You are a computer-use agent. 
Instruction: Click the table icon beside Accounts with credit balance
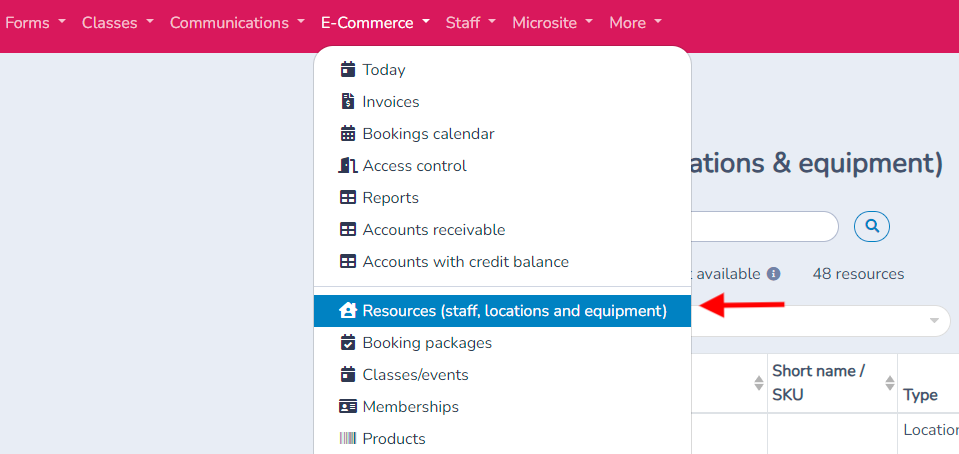coord(347,261)
